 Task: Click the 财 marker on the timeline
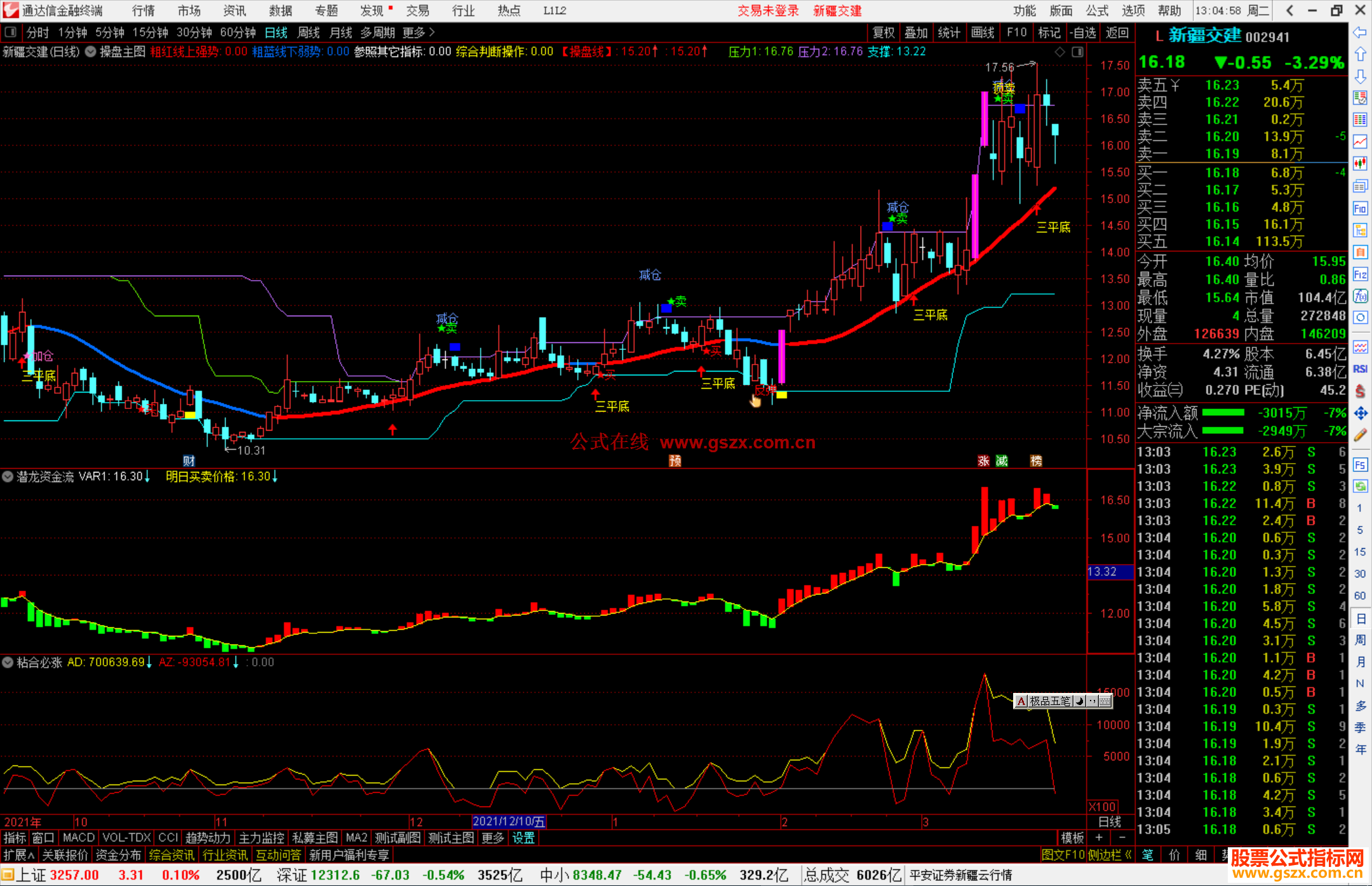(189, 461)
